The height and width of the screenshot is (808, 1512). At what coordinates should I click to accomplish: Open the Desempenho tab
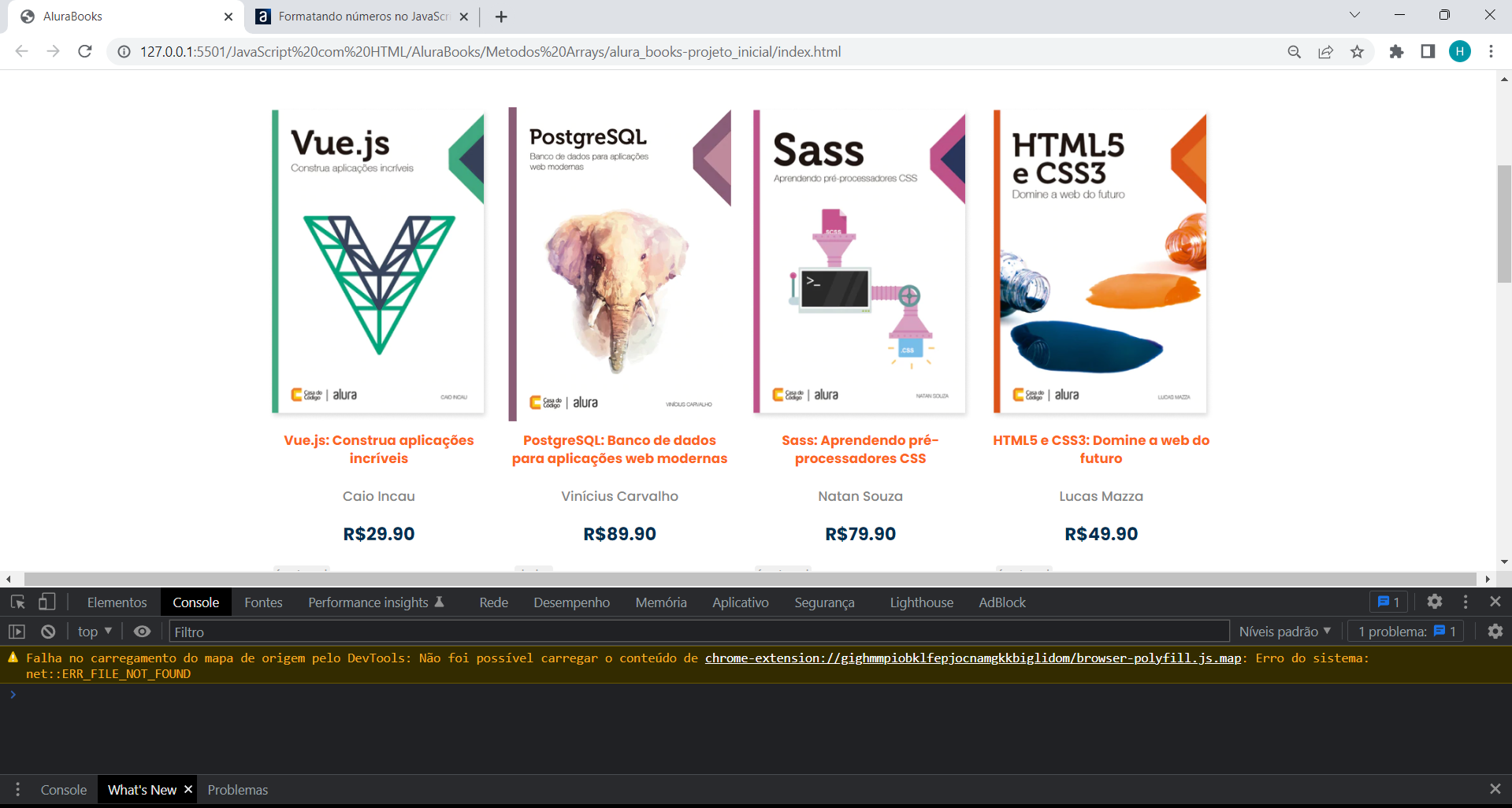tap(571, 602)
